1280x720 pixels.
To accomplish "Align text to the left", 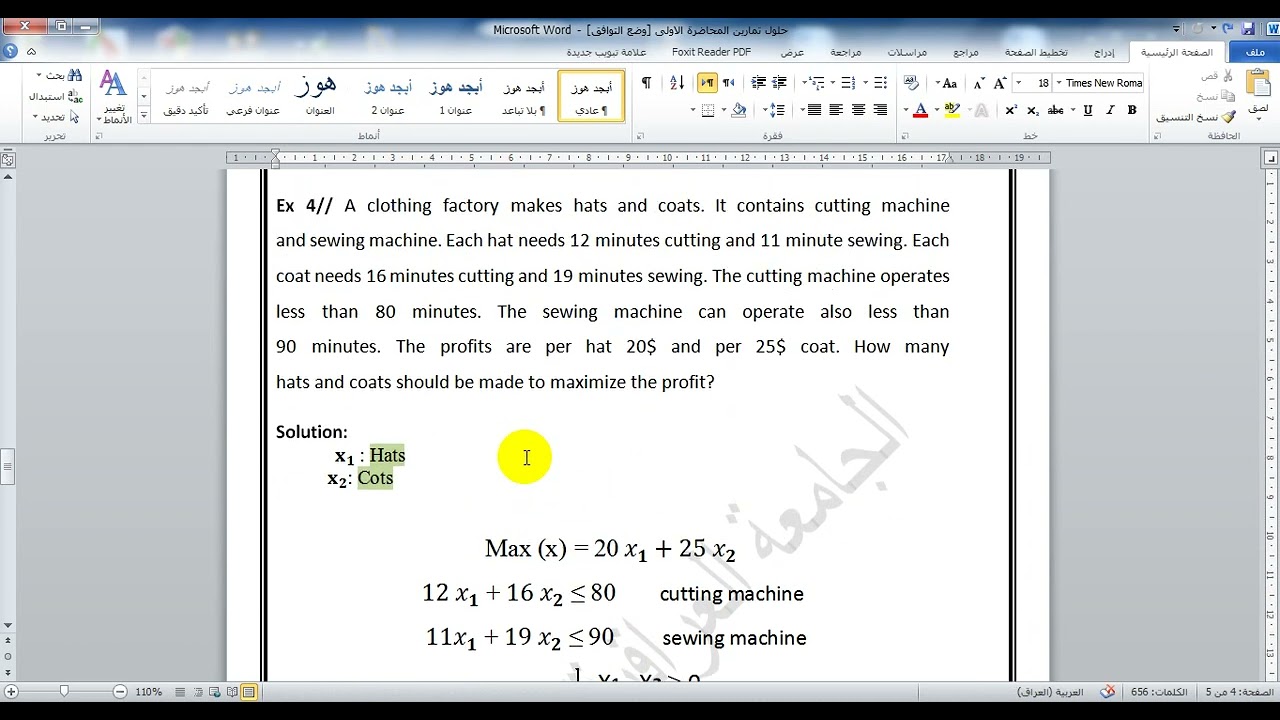I will pyautogui.click(x=836, y=110).
